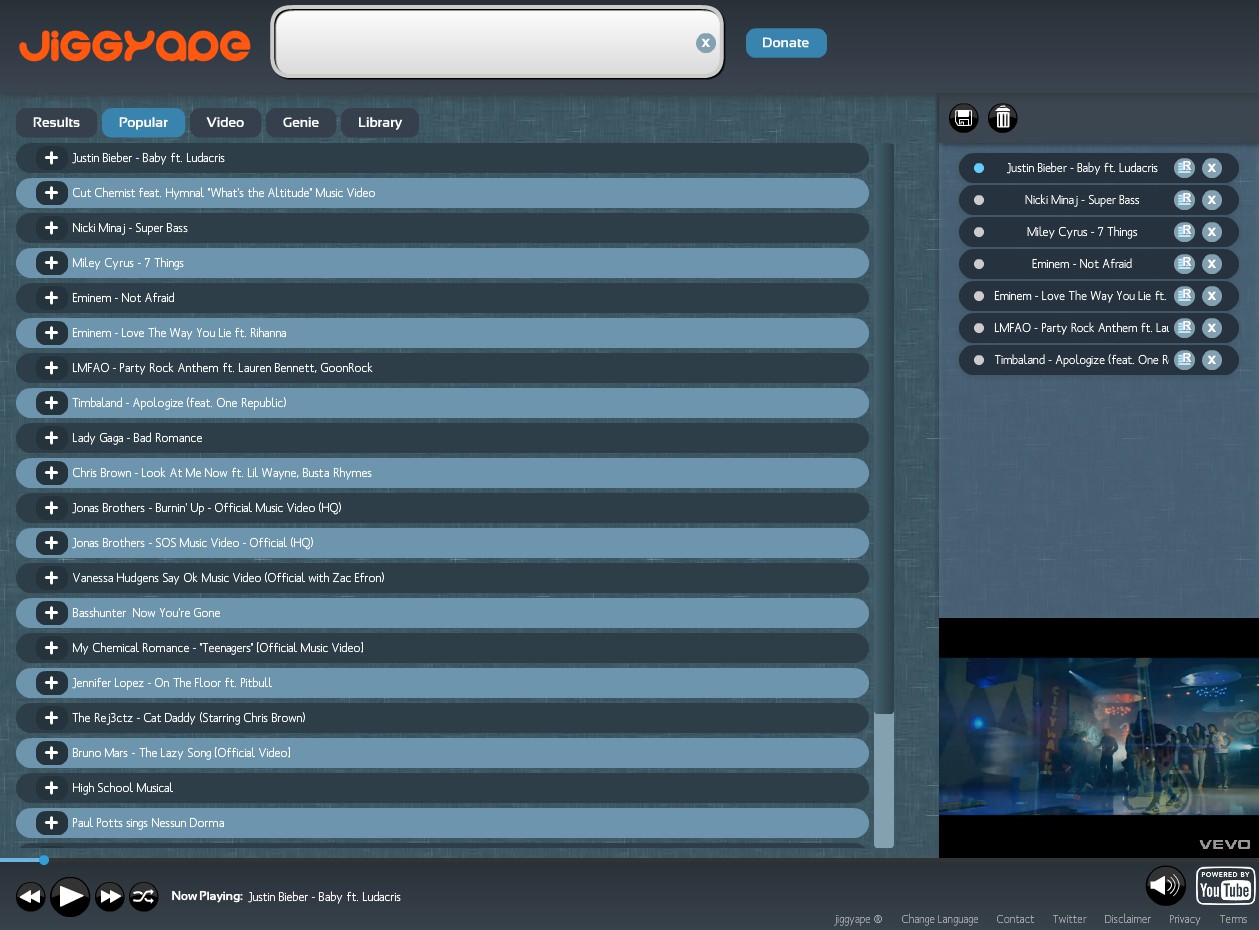Open the Twitter footer link
1259x930 pixels.
click(1069, 919)
